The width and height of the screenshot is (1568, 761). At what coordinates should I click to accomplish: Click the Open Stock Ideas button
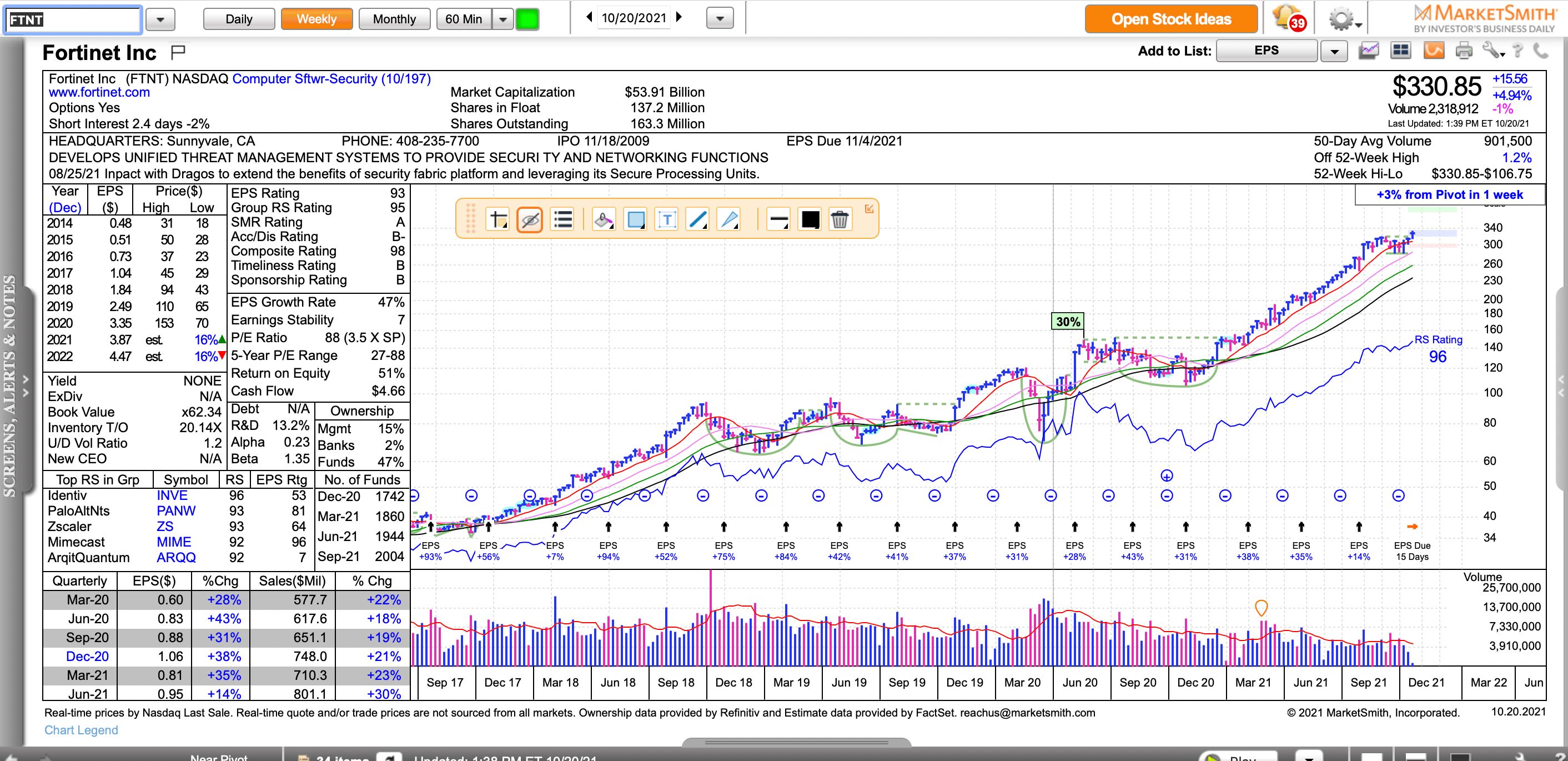click(1170, 19)
